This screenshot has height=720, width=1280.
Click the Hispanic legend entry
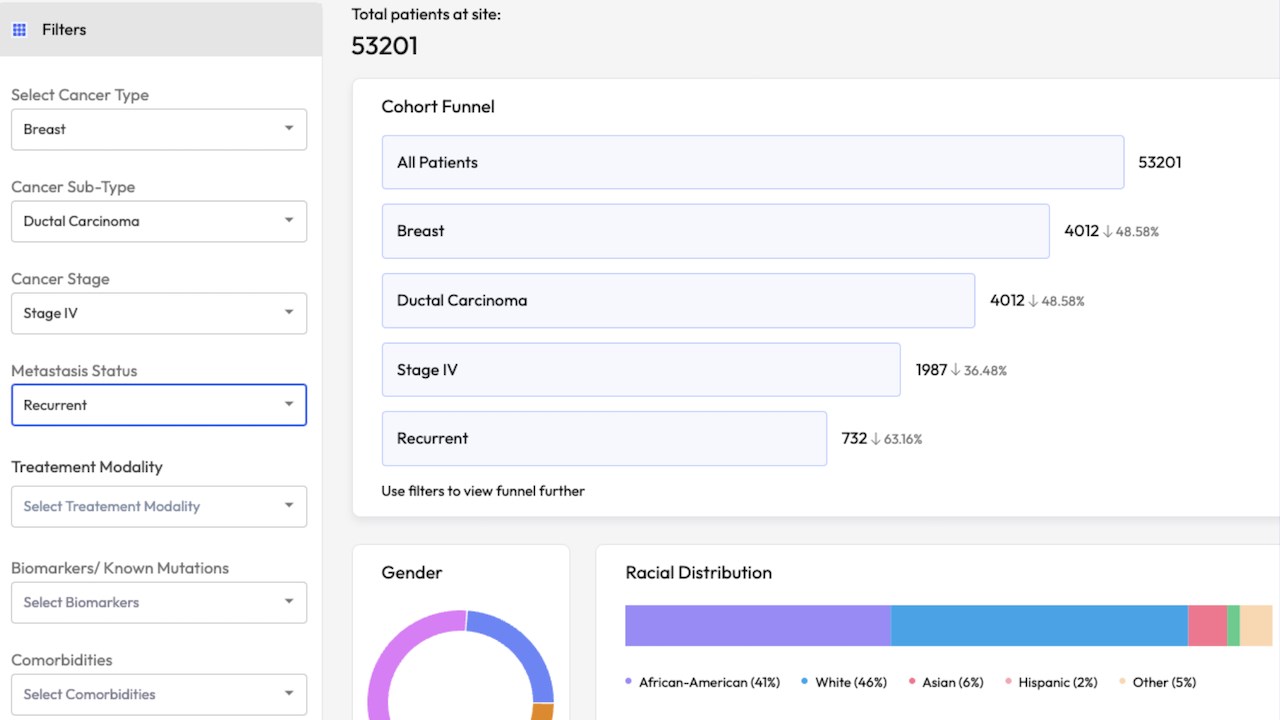click(1056, 682)
